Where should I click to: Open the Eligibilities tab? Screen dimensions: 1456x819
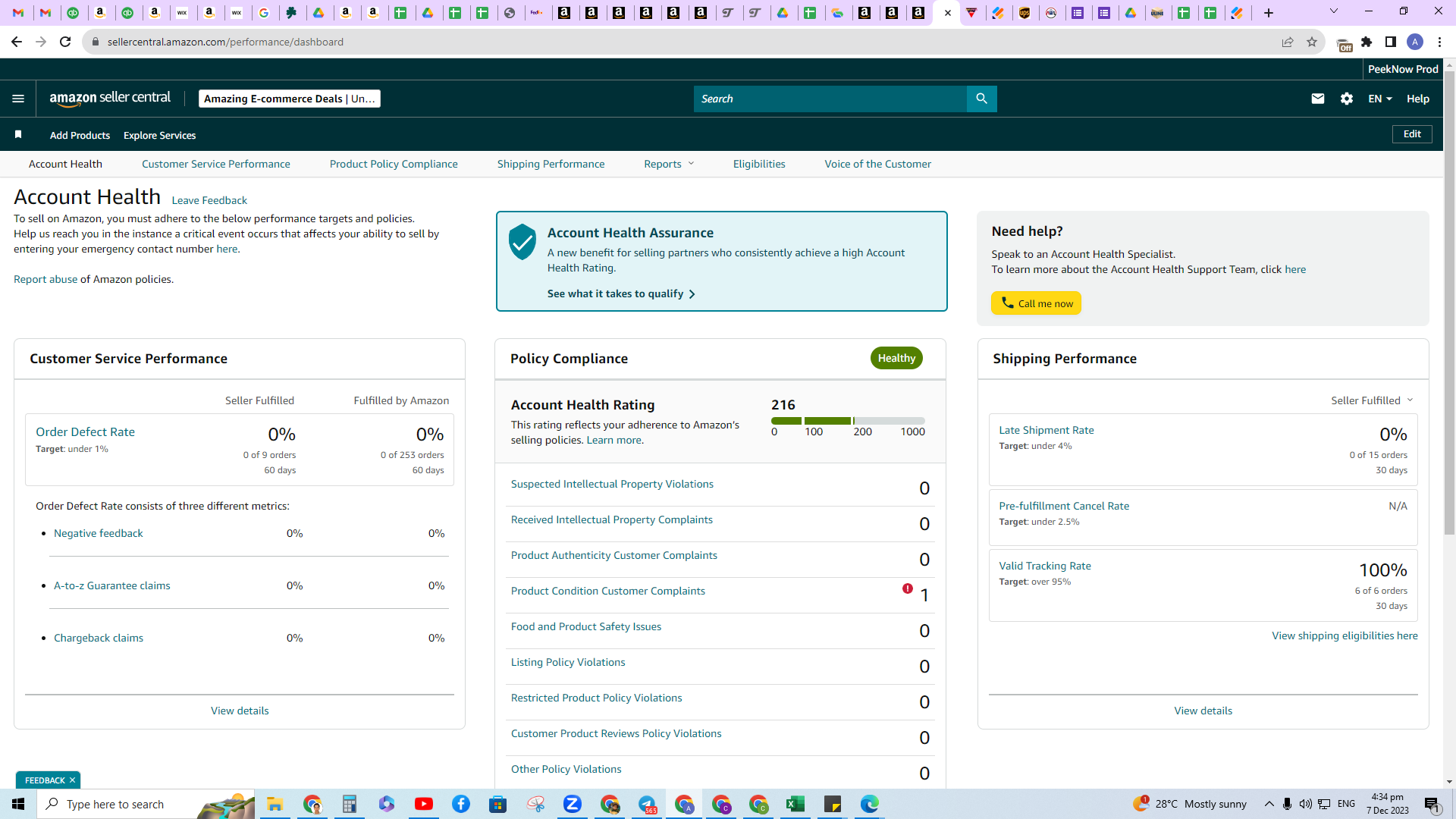tap(759, 164)
